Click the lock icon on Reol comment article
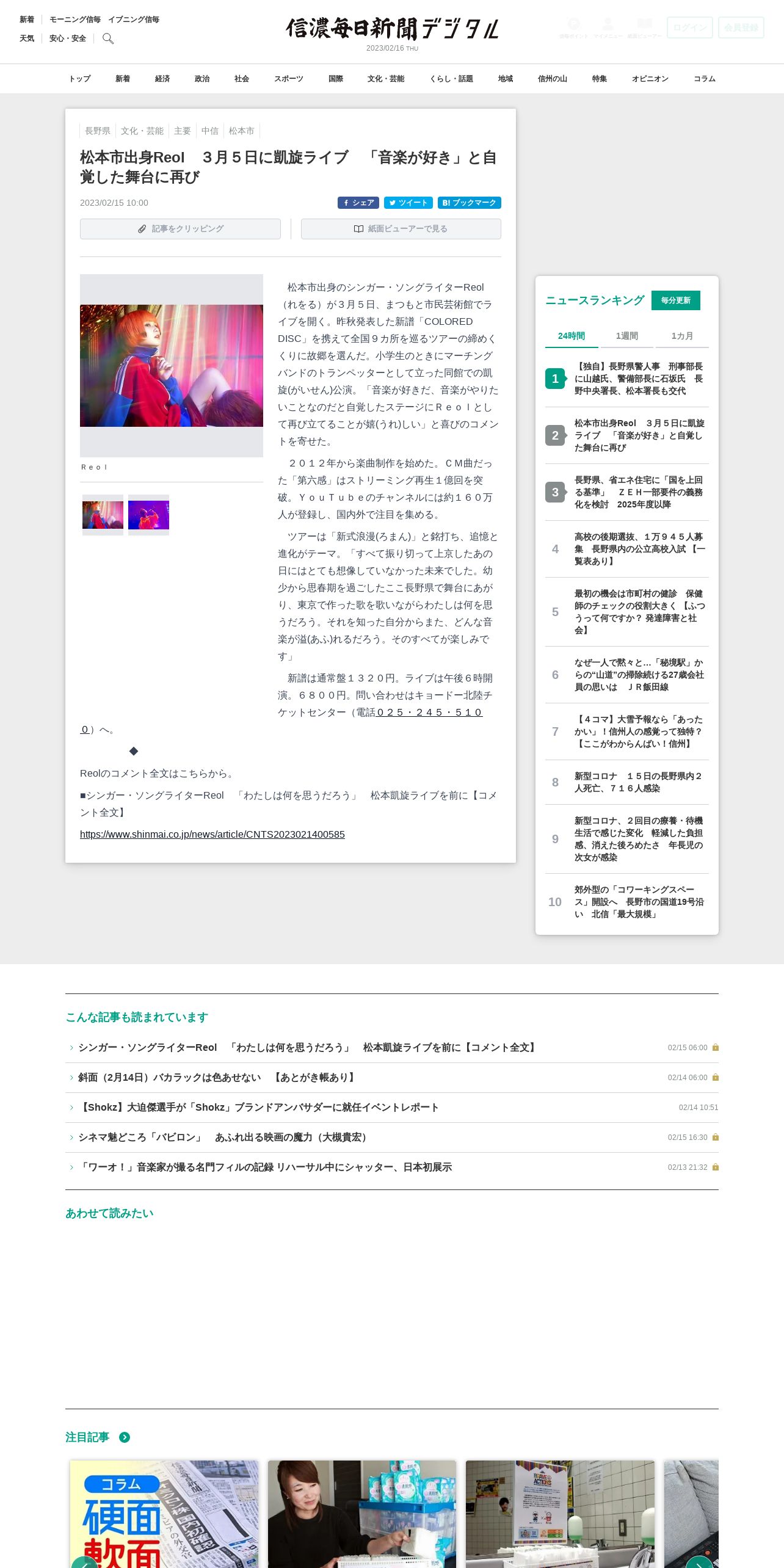Image resolution: width=784 pixels, height=1568 pixels. (716, 1048)
